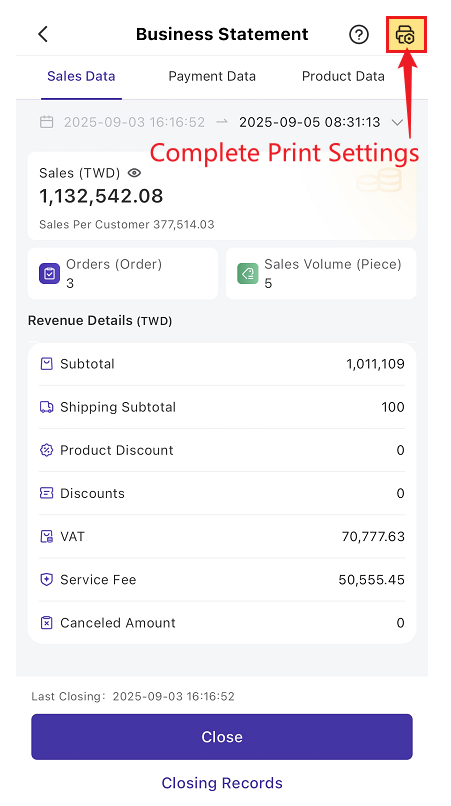The width and height of the screenshot is (451, 806).
Task: Click the Service Fee shield icon
Action: [x=46, y=580]
